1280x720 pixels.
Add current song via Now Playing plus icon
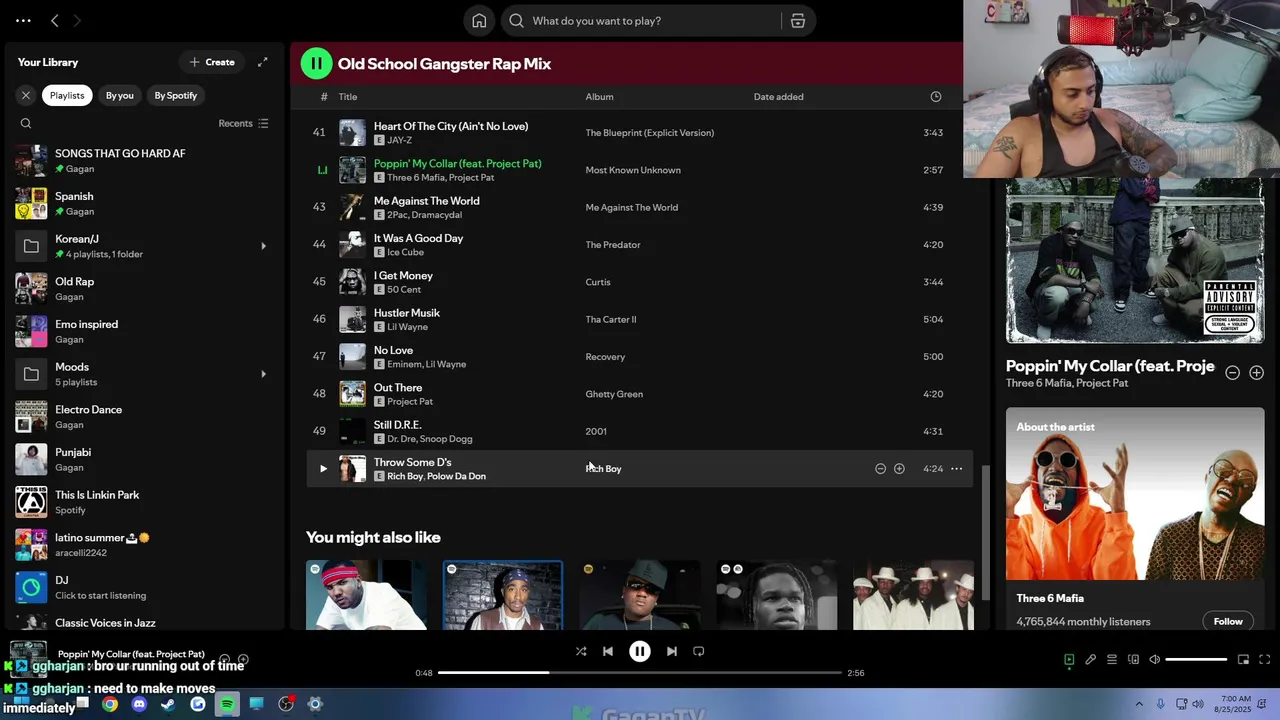(1256, 373)
